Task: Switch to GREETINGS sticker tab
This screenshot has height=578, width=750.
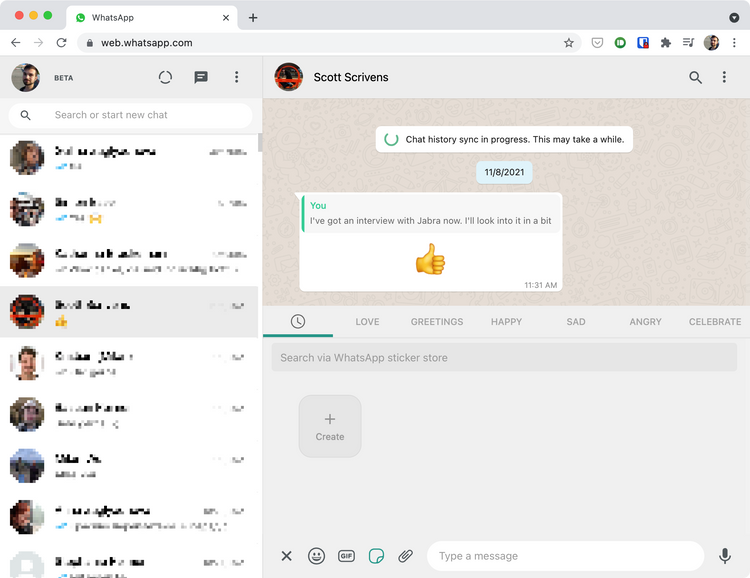Action: (437, 322)
